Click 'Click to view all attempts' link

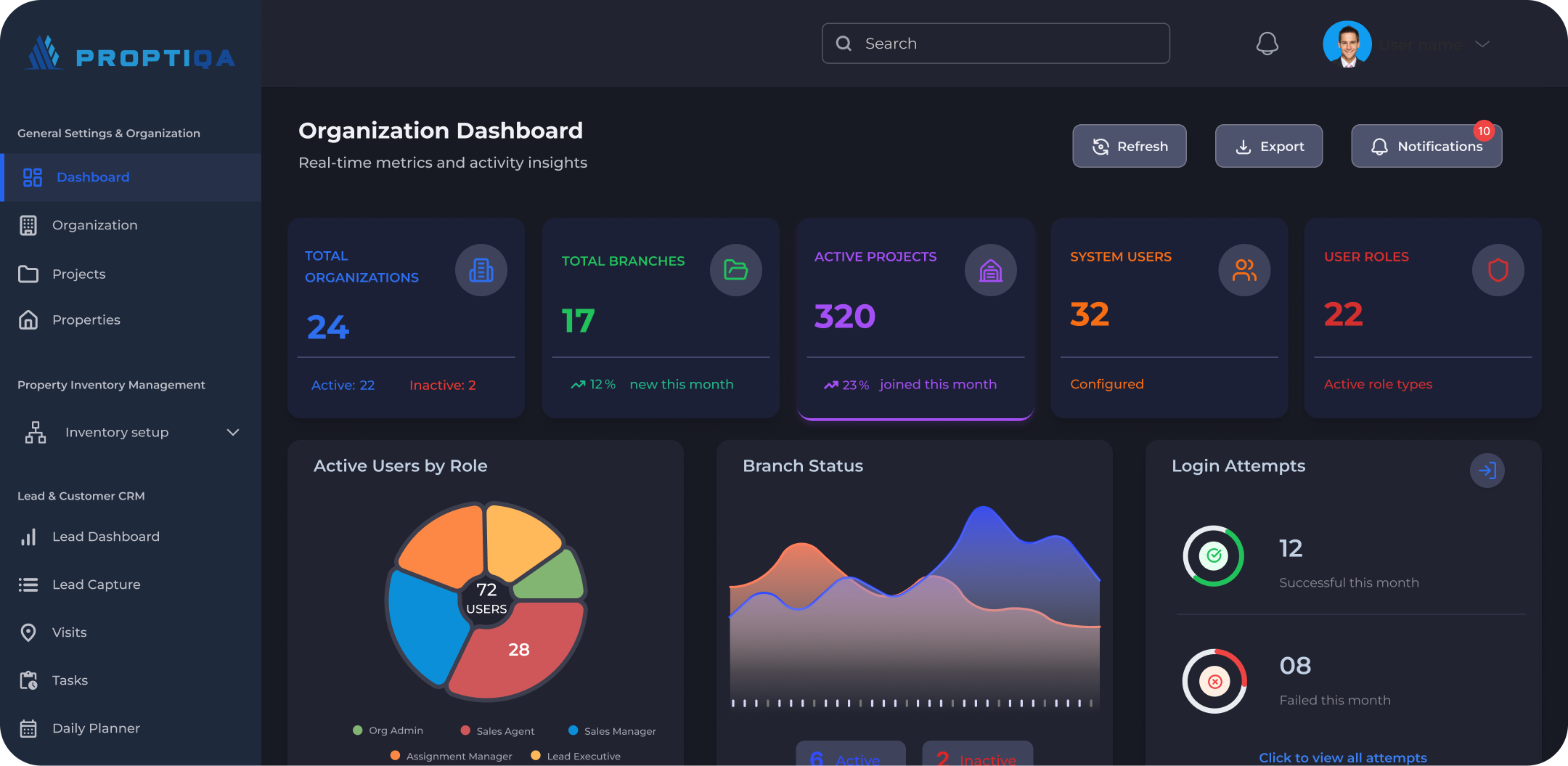point(1343,757)
